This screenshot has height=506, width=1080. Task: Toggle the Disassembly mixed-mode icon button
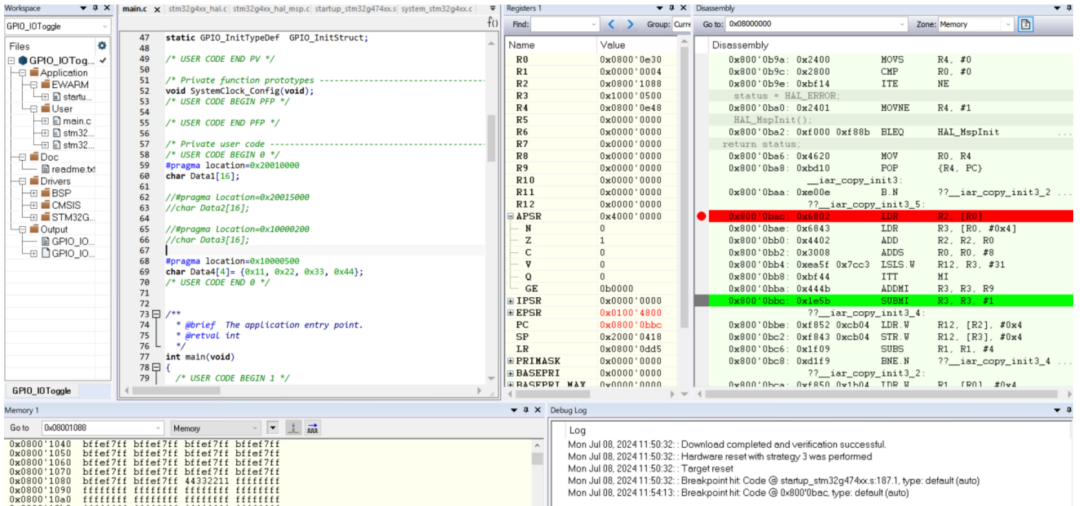click(x=1026, y=24)
